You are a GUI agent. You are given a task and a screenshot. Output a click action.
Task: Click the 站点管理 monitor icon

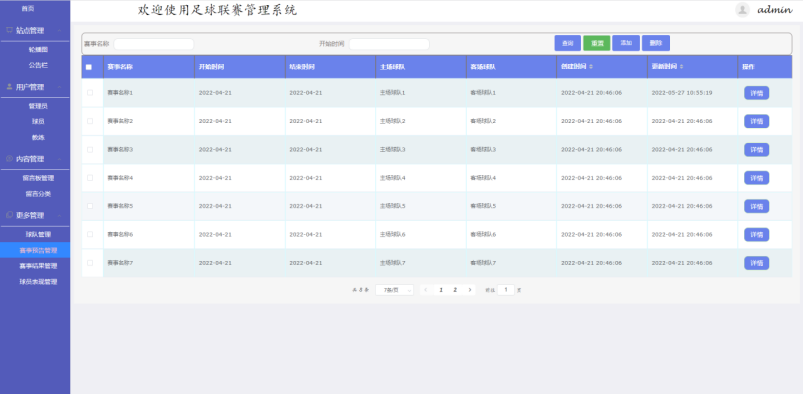pos(9,30)
